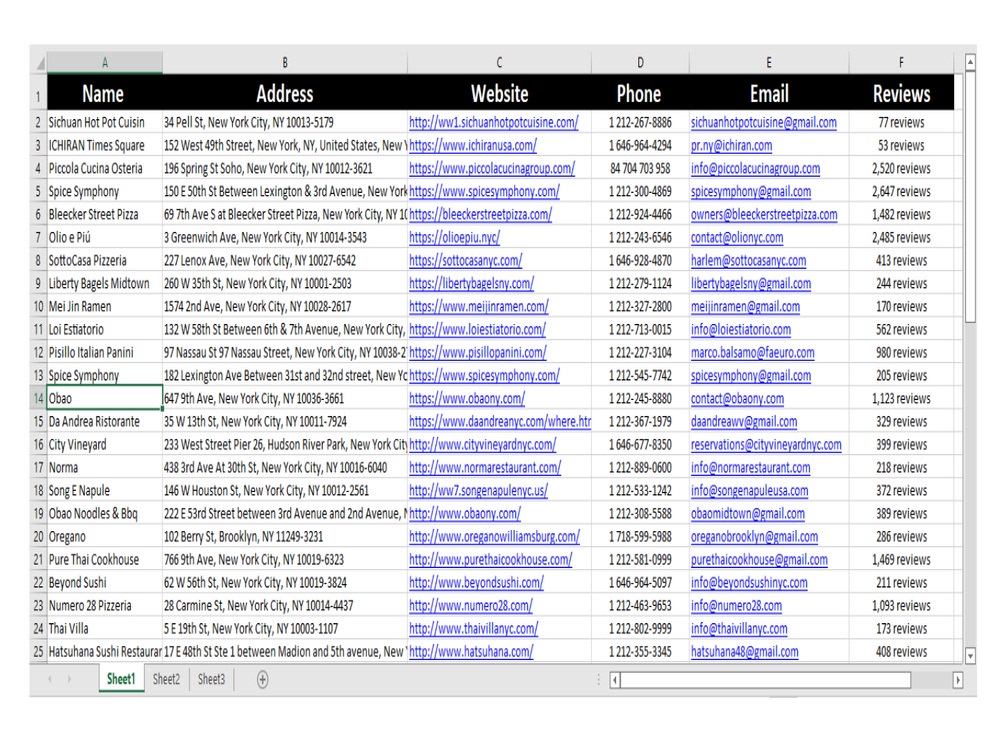Click the Website header cell

[x=499, y=93]
